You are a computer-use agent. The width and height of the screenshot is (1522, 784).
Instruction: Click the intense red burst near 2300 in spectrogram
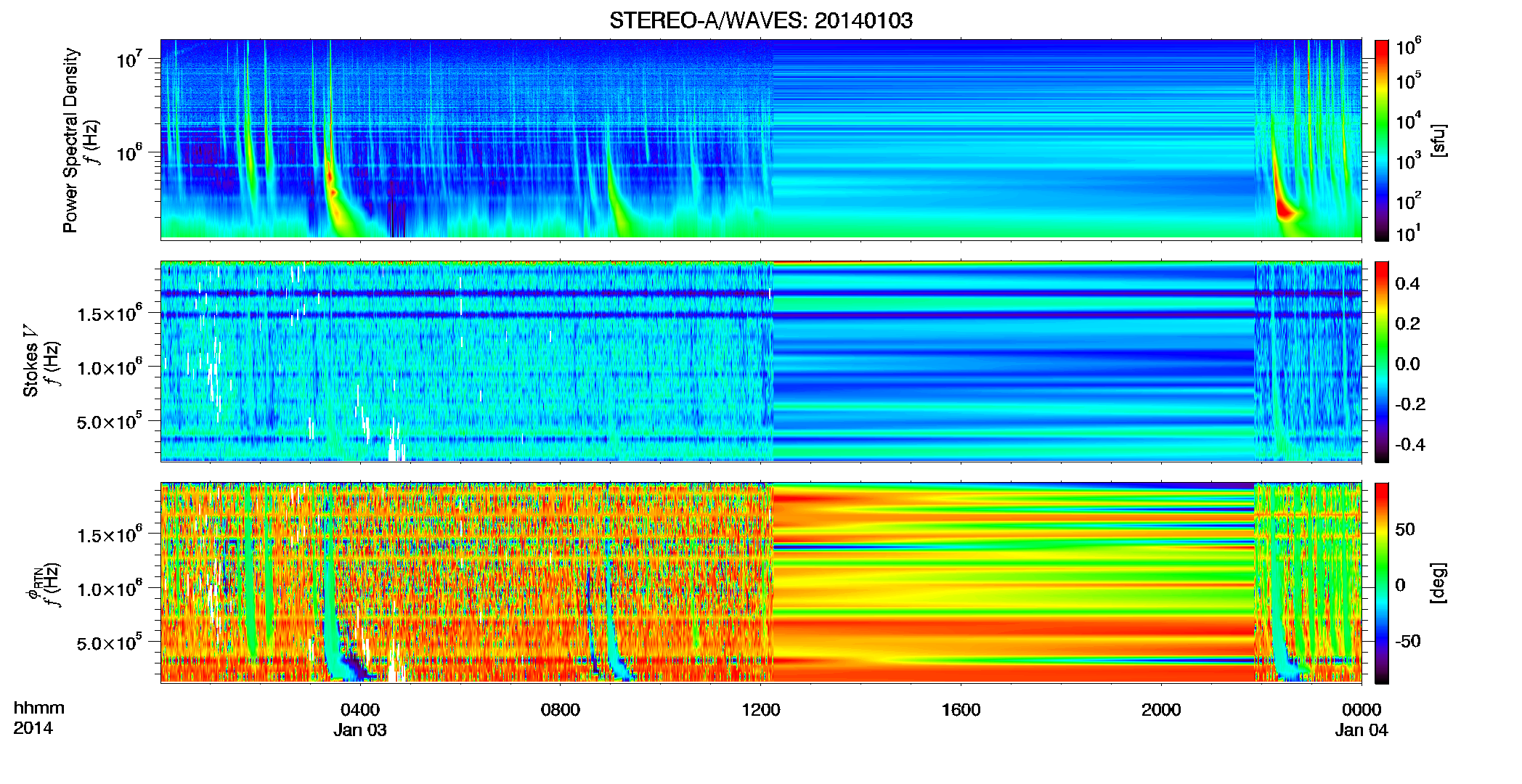click(1285, 211)
